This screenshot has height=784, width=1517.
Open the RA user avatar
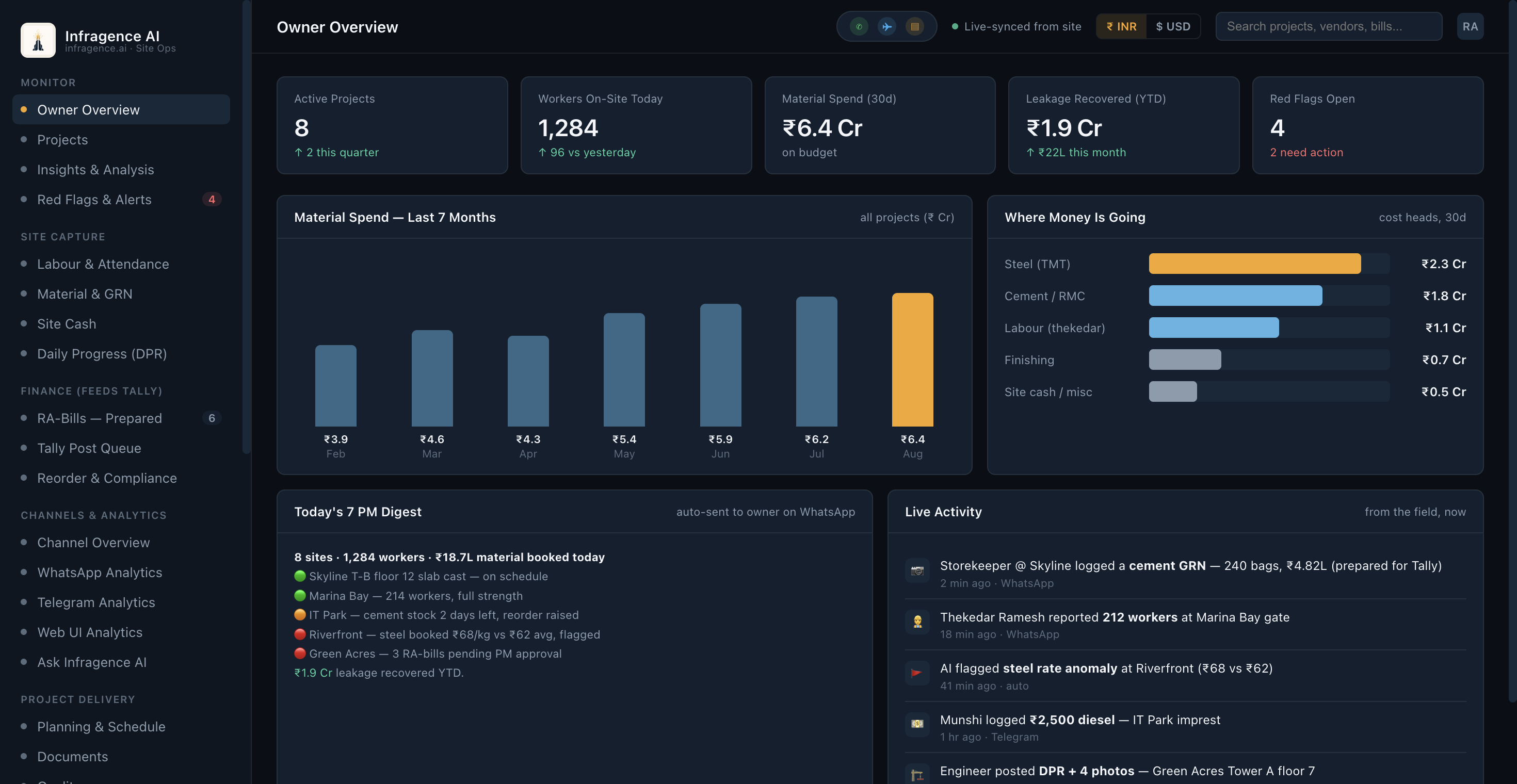point(1470,26)
